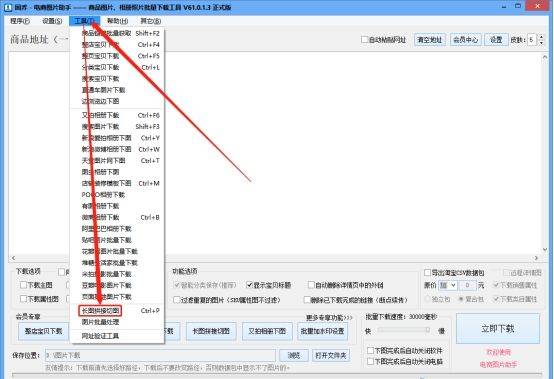Screen dimensions: 554x379
Task: Select 搜索宝贝下载 from Tools menu
Action: click(x=118, y=78)
